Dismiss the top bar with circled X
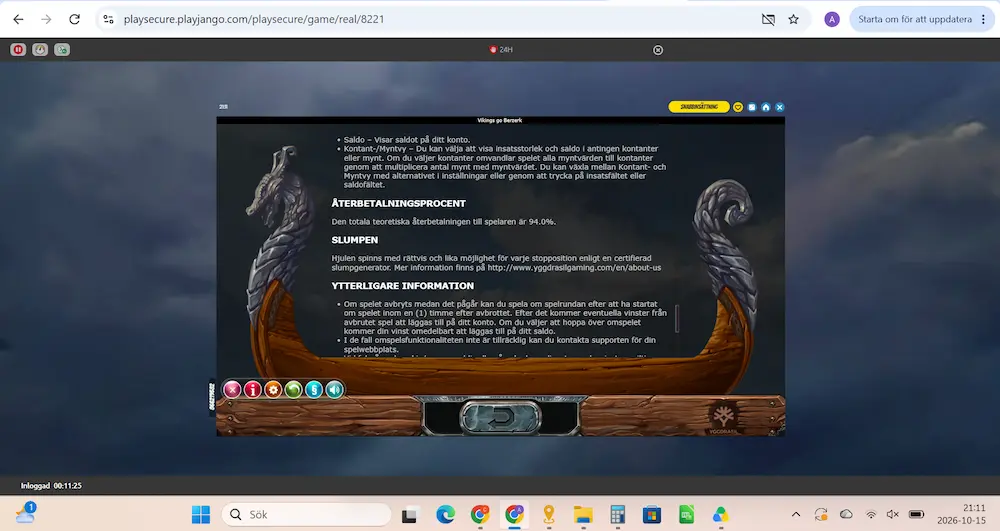This screenshot has height=531, width=1000. [658, 50]
